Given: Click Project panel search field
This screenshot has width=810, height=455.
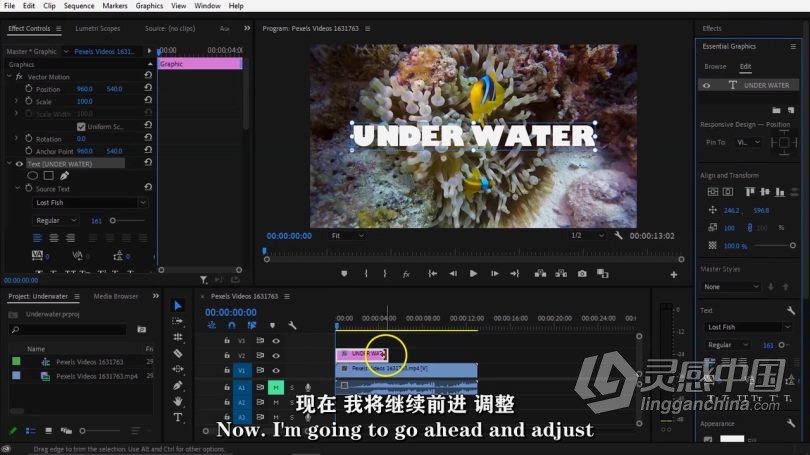Looking at the screenshot, I should pyautogui.click(x=67, y=330).
